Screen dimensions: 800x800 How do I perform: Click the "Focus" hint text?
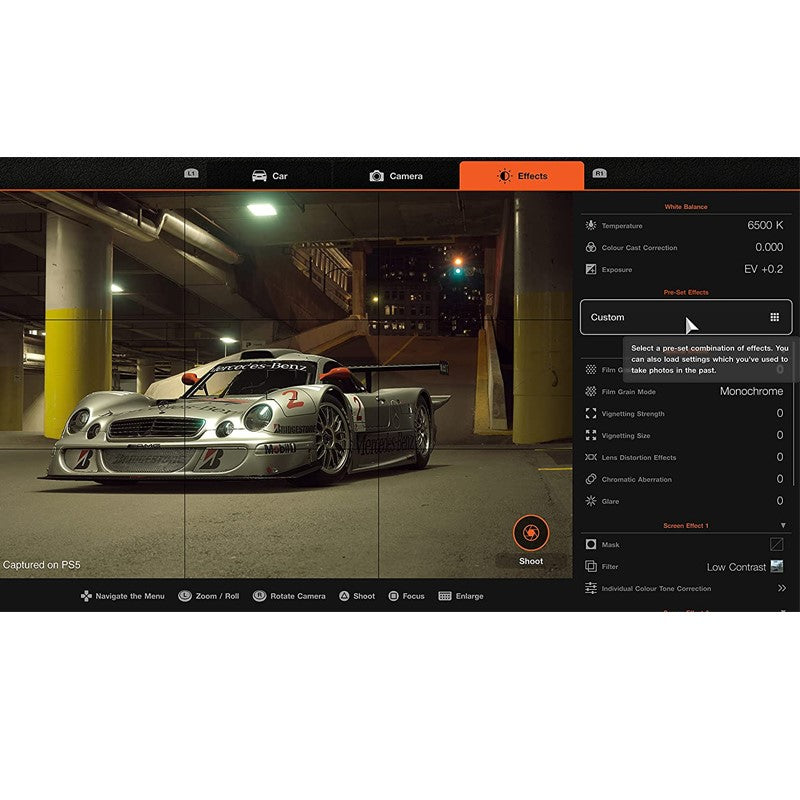(413, 596)
